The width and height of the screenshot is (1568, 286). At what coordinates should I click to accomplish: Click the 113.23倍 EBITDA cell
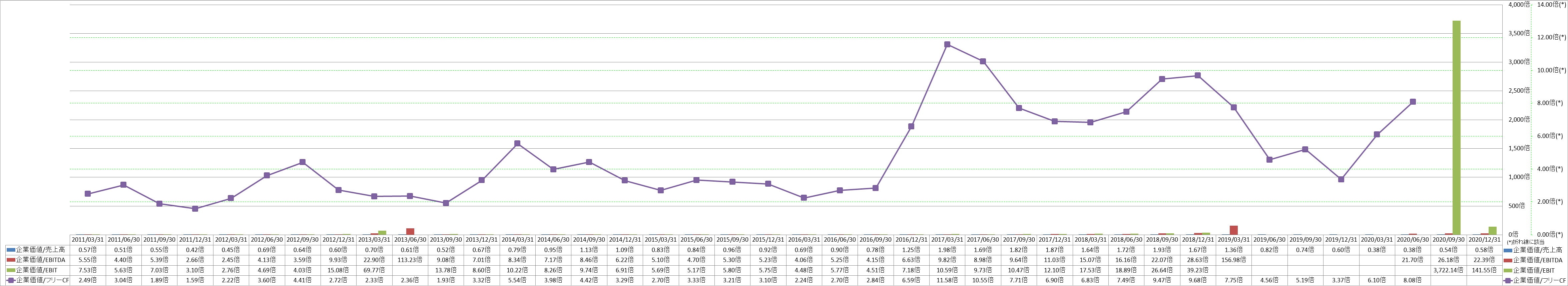[410, 260]
